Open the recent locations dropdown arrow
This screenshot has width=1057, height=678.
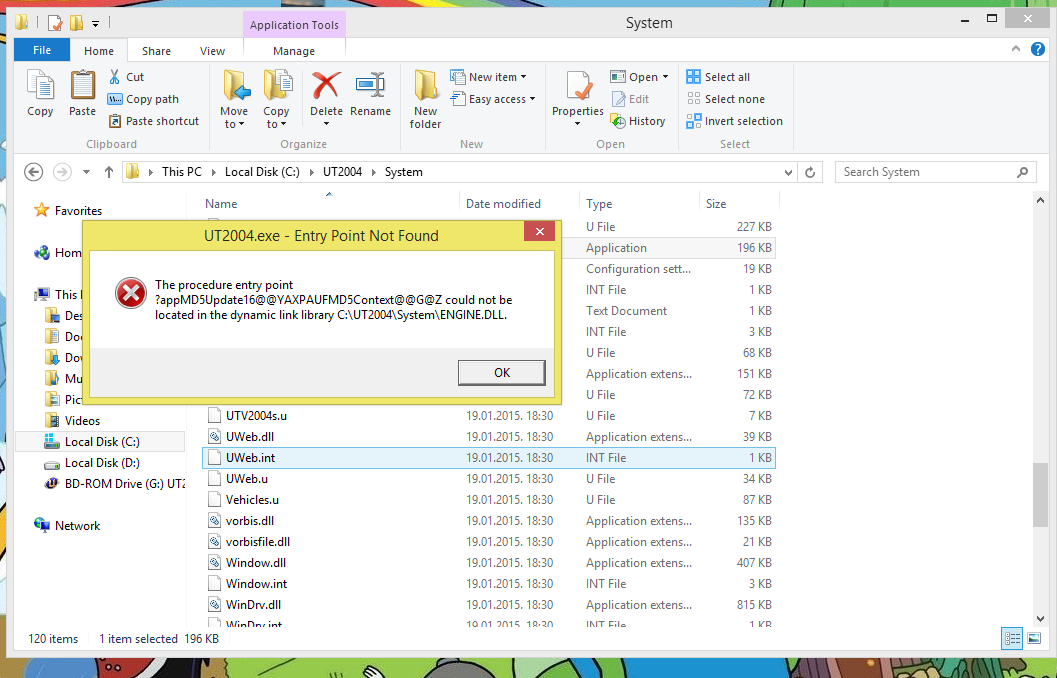[86, 172]
